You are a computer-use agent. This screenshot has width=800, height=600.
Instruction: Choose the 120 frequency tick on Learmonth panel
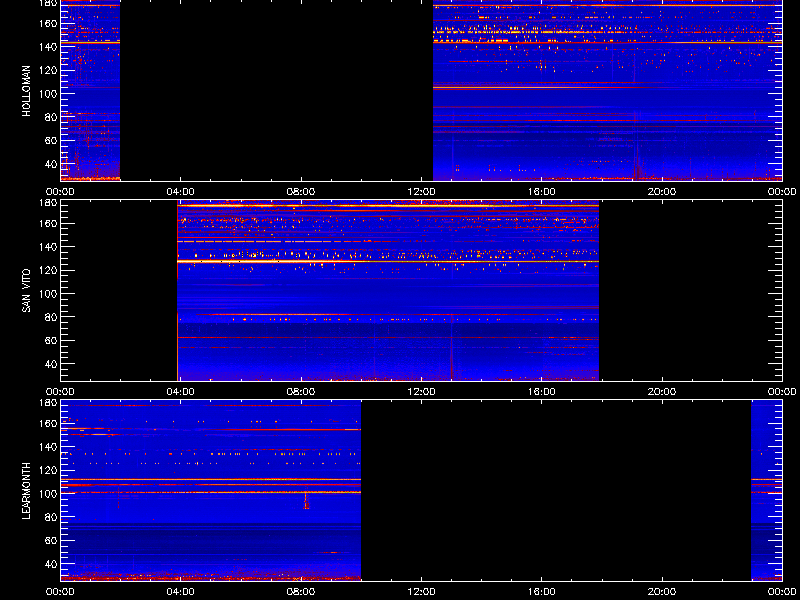[50, 470]
